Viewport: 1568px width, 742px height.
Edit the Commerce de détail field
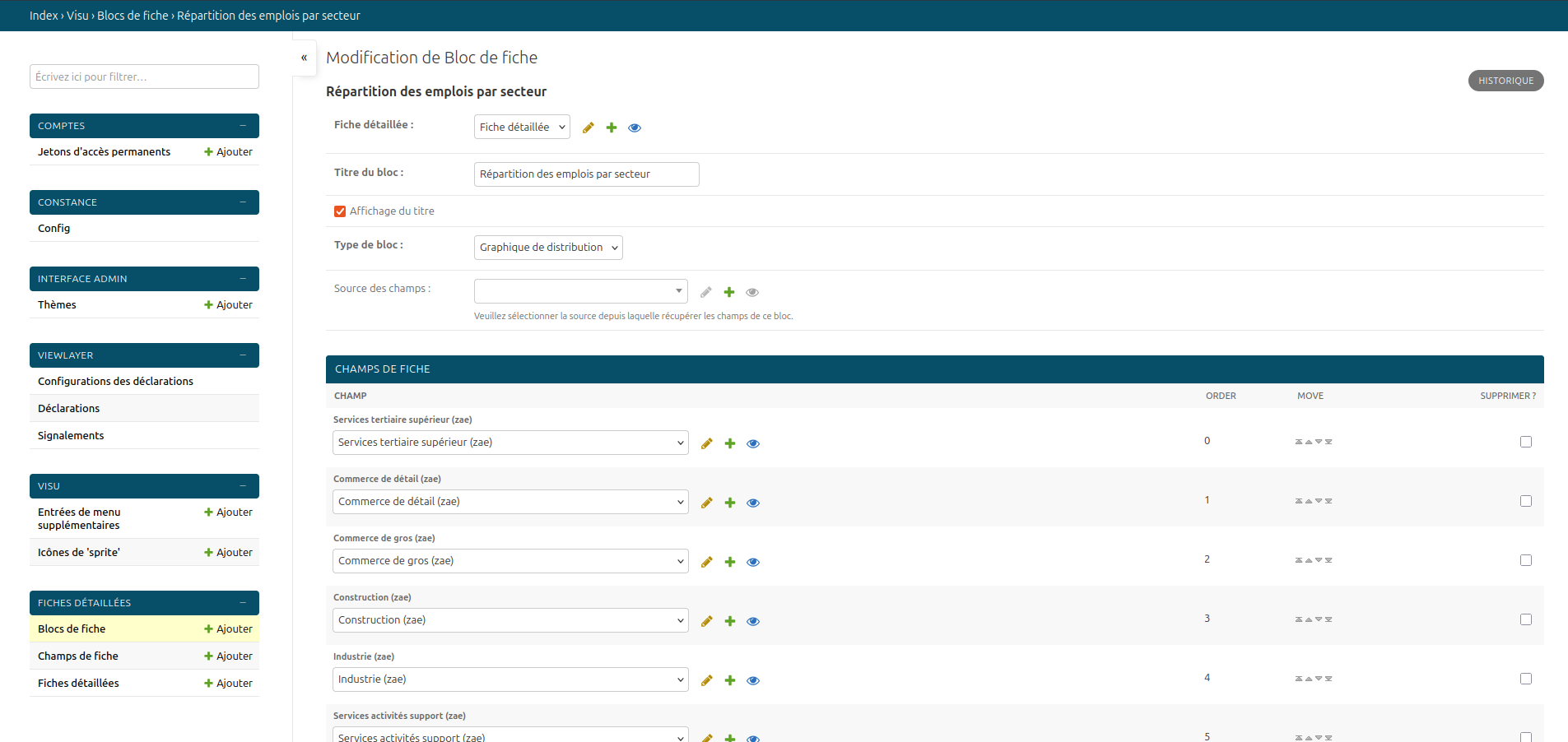click(707, 503)
